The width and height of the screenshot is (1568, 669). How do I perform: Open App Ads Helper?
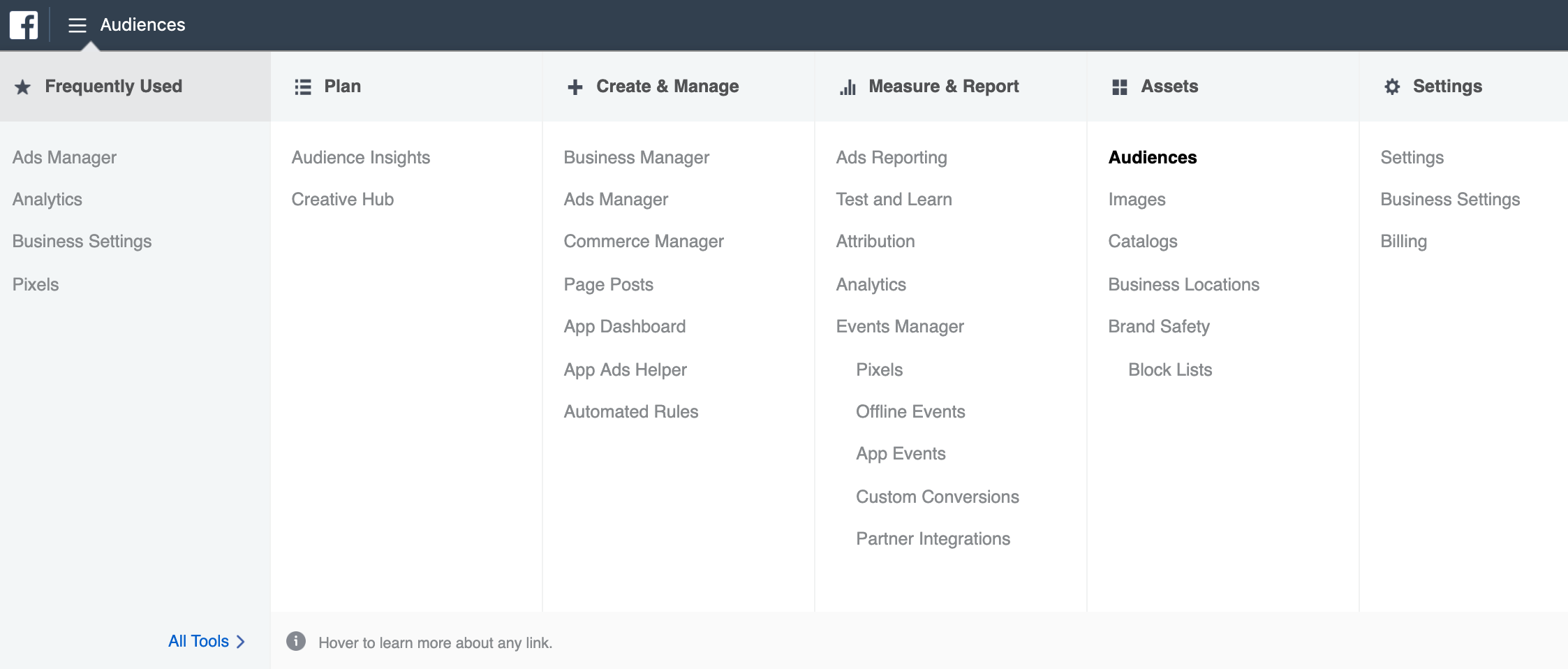626,369
